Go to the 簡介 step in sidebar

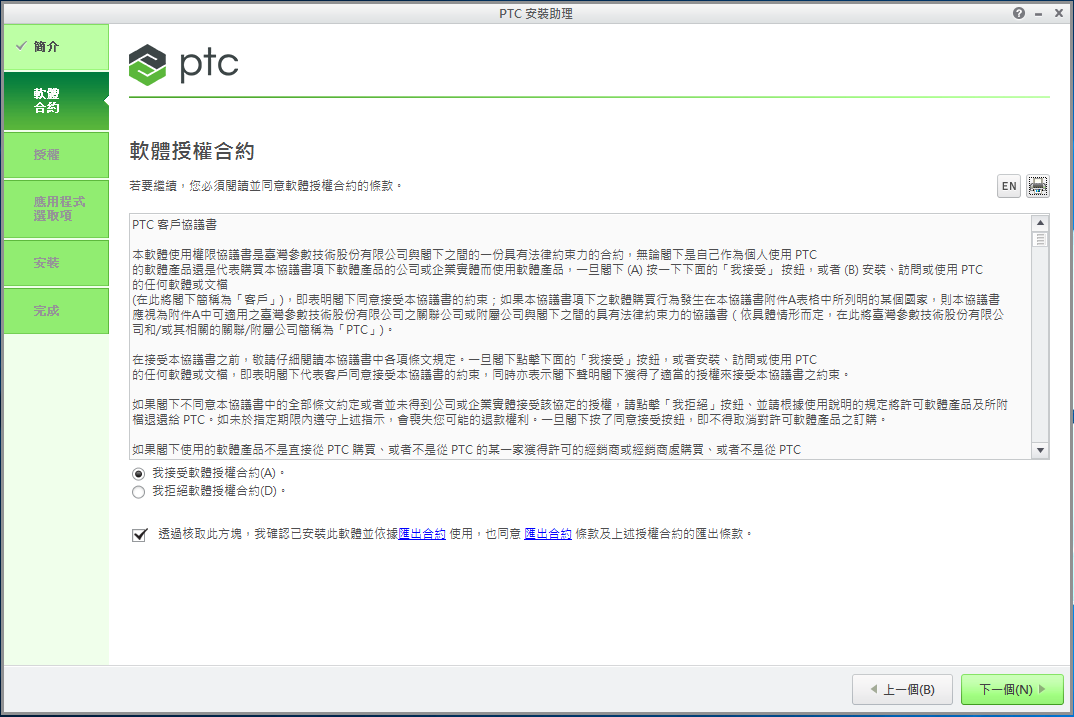(x=54, y=47)
